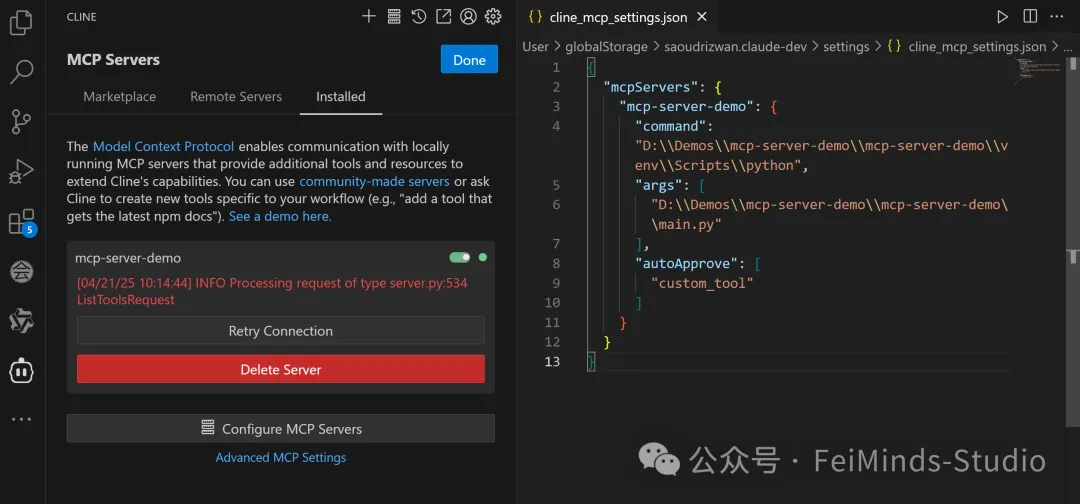Open the See a demo here link
This screenshot has height=504, width=1080.
point(280,216)
